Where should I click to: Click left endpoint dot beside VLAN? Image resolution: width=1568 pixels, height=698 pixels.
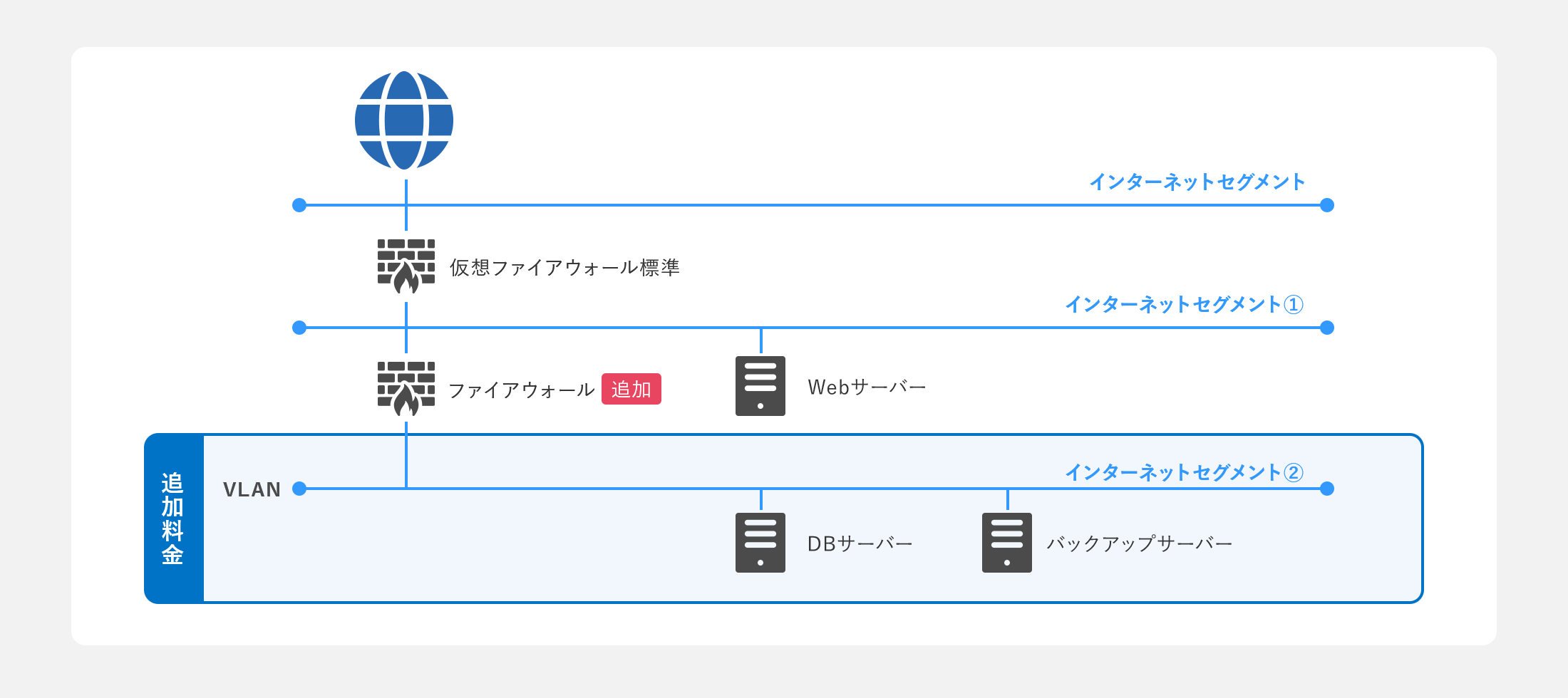point(299,489)
